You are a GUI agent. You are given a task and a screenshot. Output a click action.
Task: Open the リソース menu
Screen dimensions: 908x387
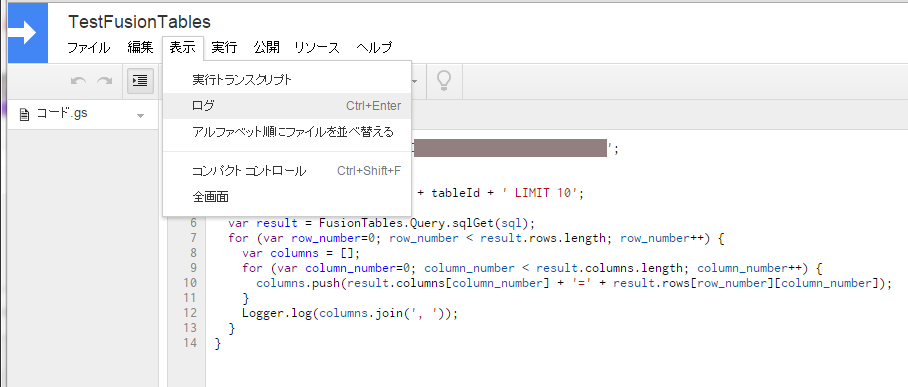point(317,48)
